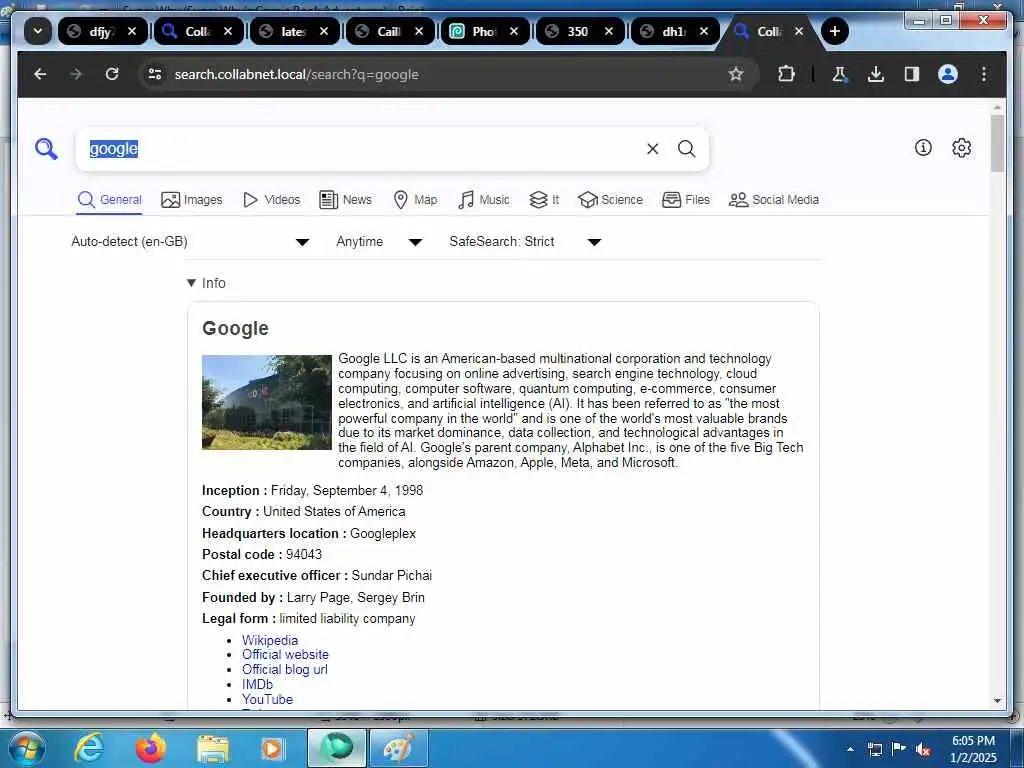1024x768 pixels.
Task: Close the 'dfjy' tab
Action: 132,31
